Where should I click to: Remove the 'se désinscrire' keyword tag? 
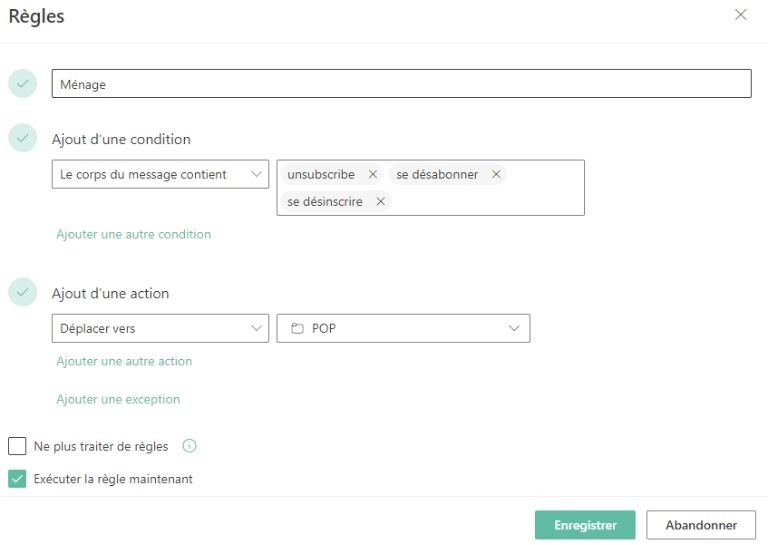tap(381, 202)
